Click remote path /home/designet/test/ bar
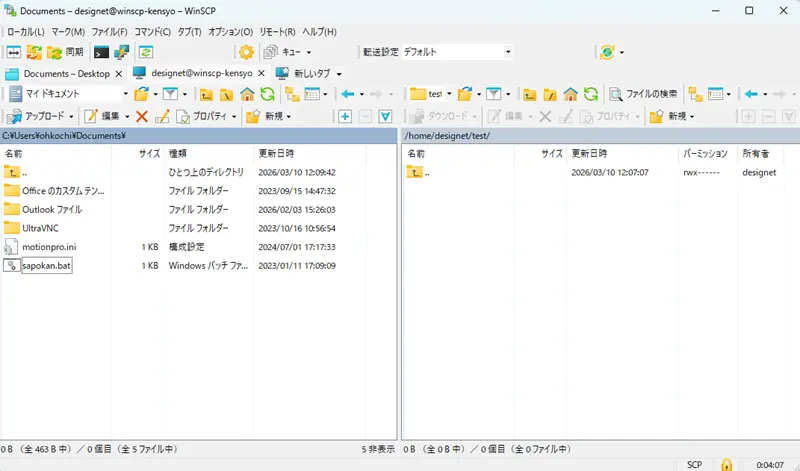 (x=601, y=136)
